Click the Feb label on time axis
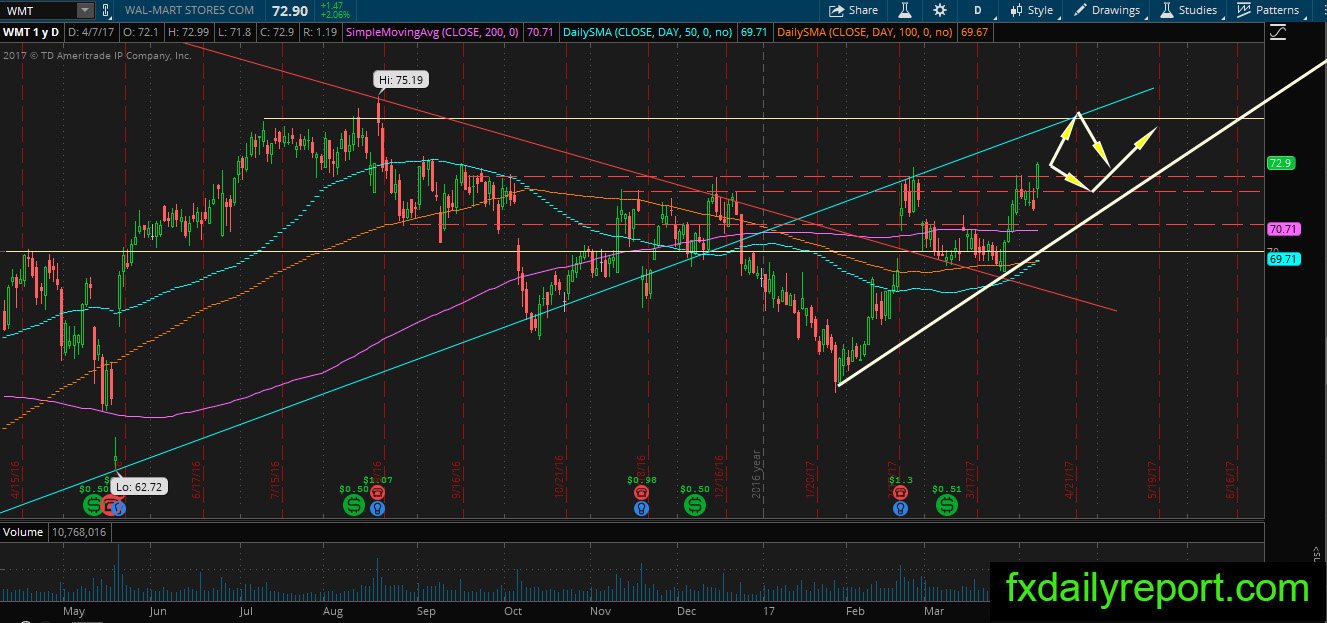Image resolution: width=1327 pixels, height=623 pixels. point(855,610)
